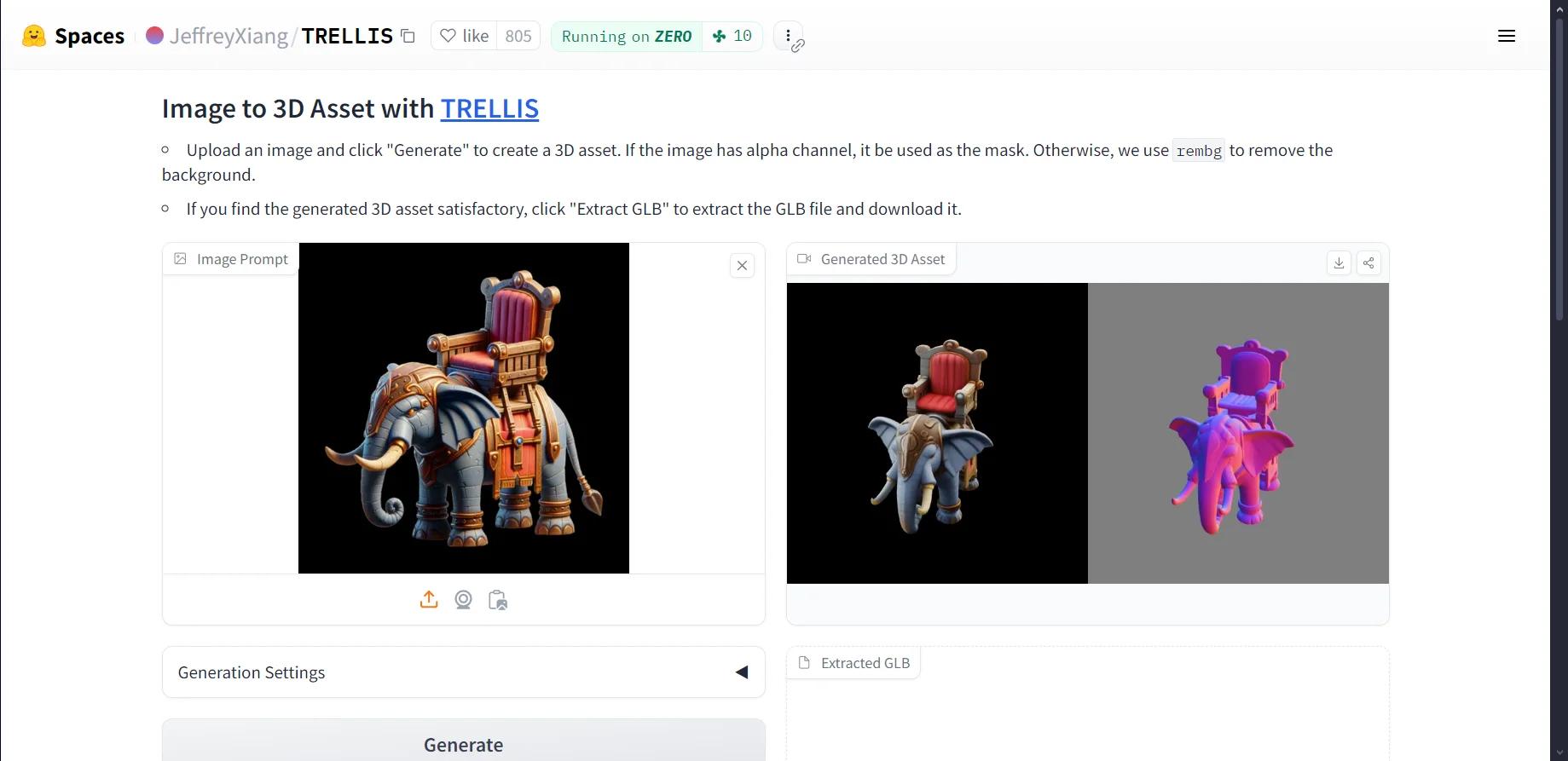Click the generated 3D asset video preview

point(1088,433)
